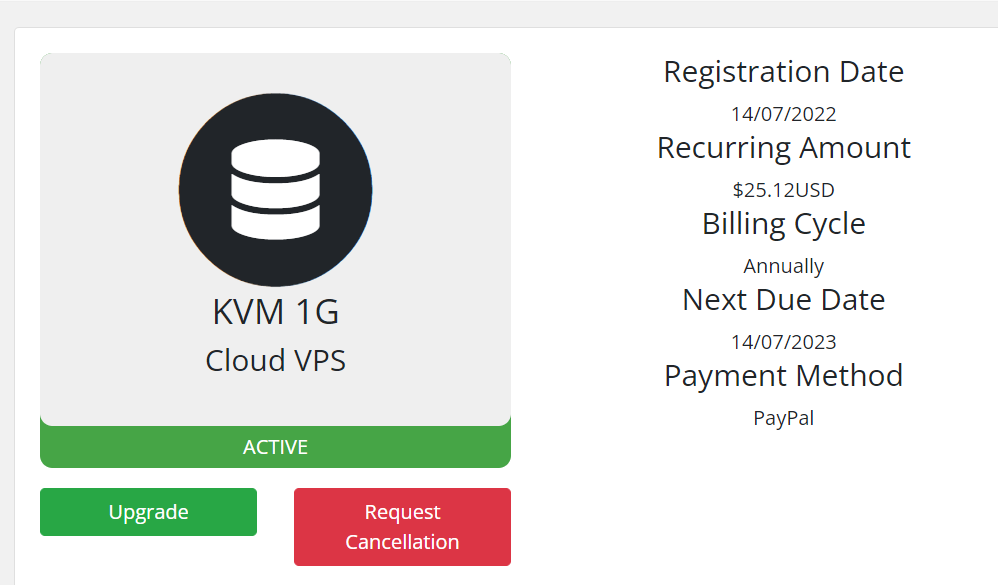Viewport: 998px width, 585px height.
Task: Select the PayPal payment method value
Action: pos(784,418)
